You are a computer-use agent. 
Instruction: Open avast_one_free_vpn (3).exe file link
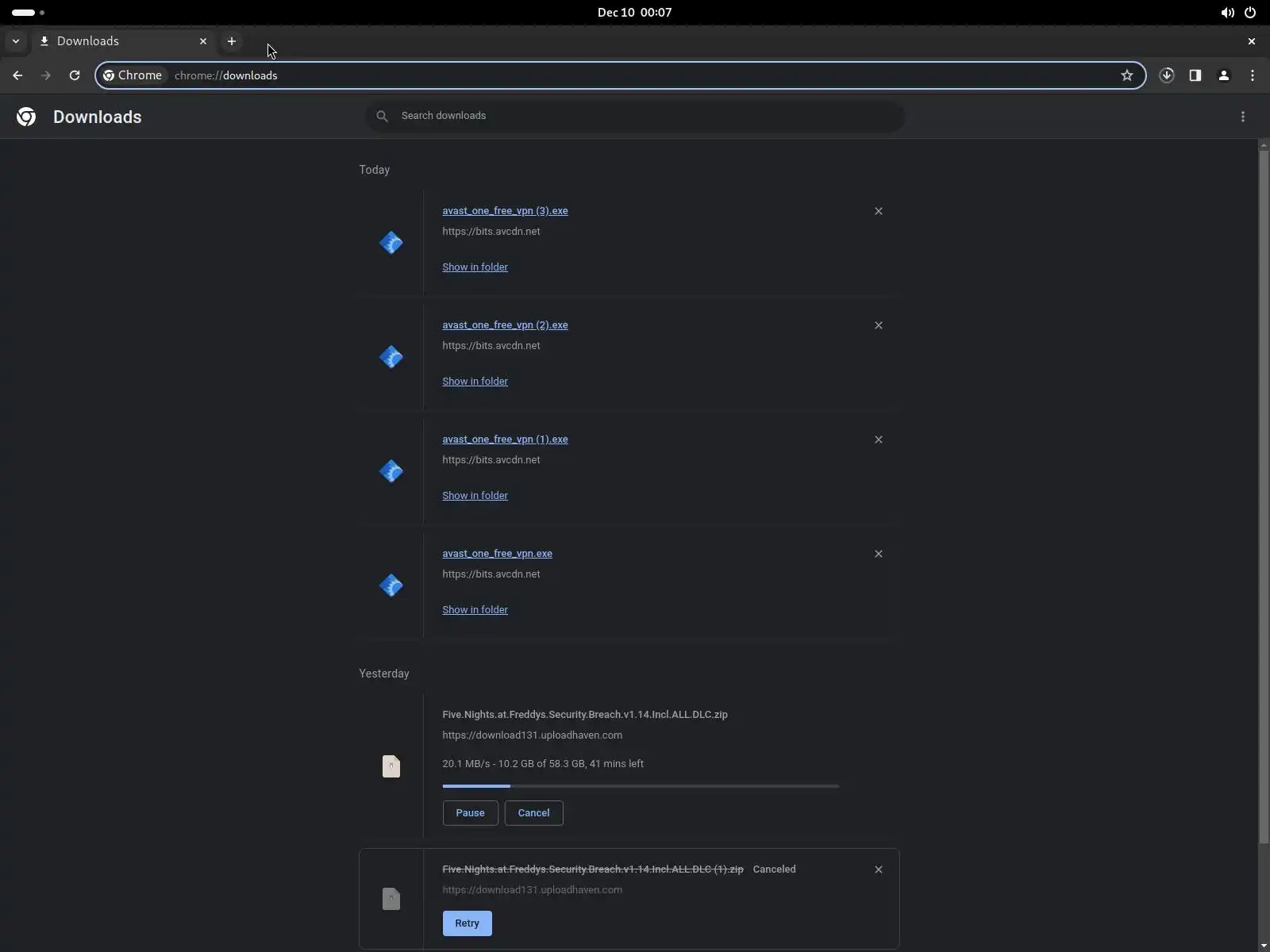505,211
